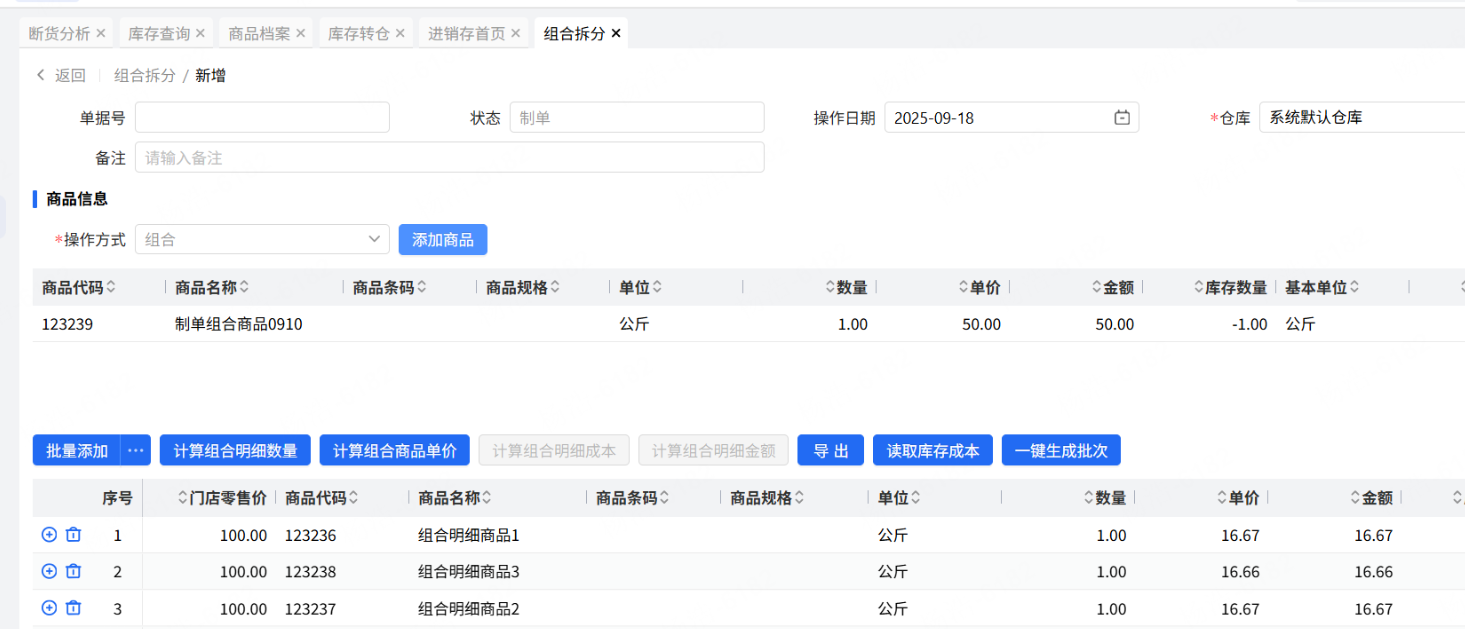Image resolution: width=1465 pixels, height=629 pixels.
Task: Delete the 组合明细商品2 row
Action: coord(73,608)
